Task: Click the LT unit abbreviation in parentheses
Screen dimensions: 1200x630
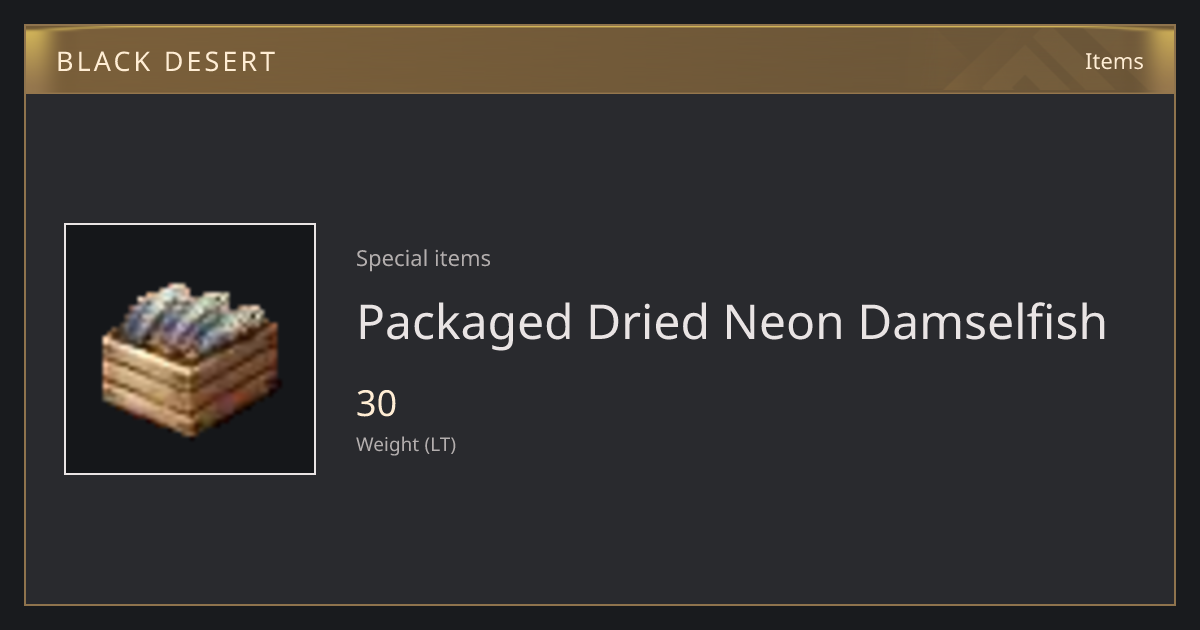Action: point(440,444)
